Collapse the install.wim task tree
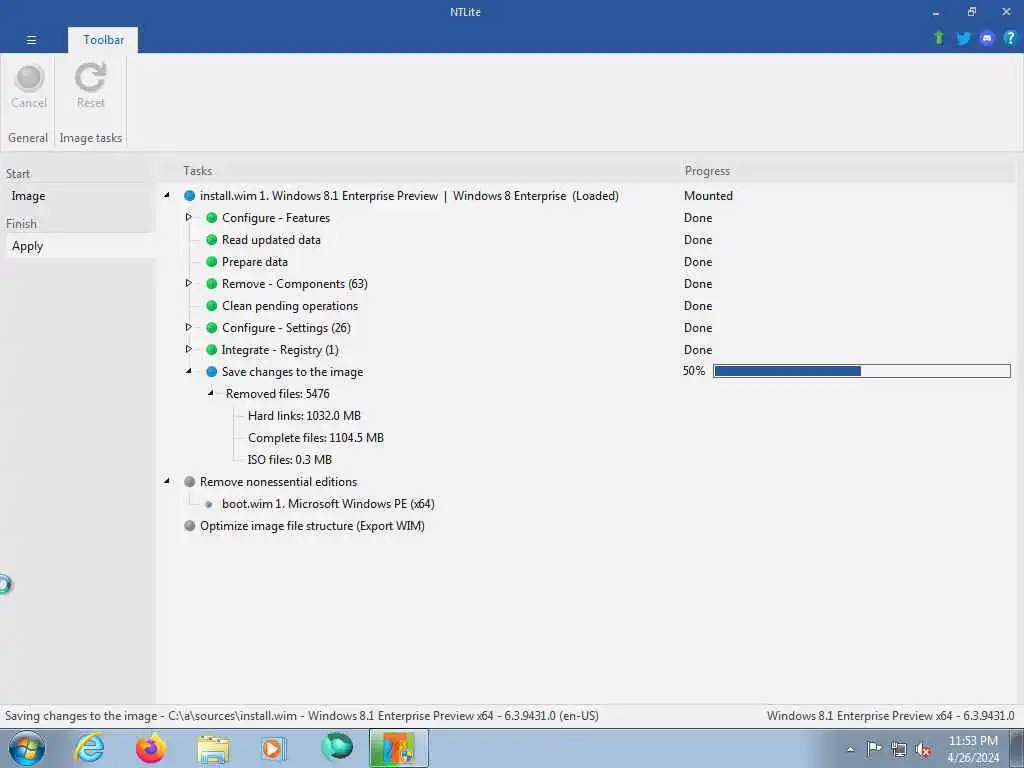1024x768 pixels. (167, 195)
